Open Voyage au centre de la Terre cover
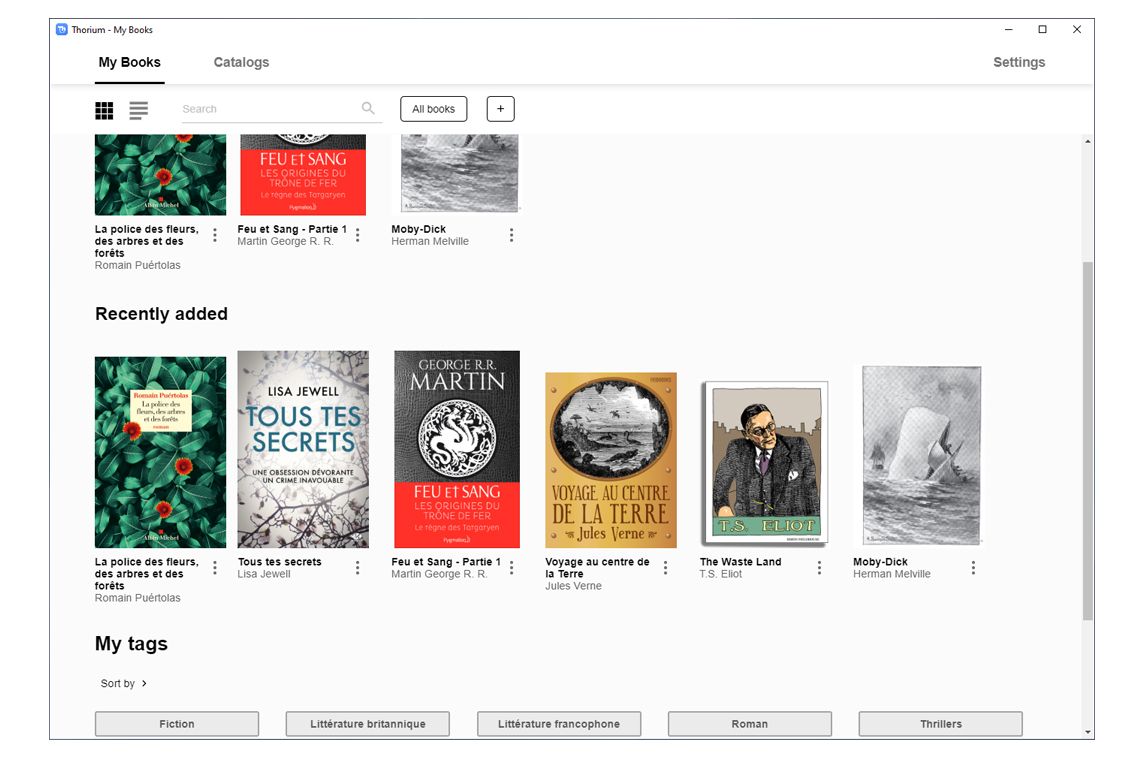Image resolution: width=1144 pixels, height=758 pixels. 611,460
